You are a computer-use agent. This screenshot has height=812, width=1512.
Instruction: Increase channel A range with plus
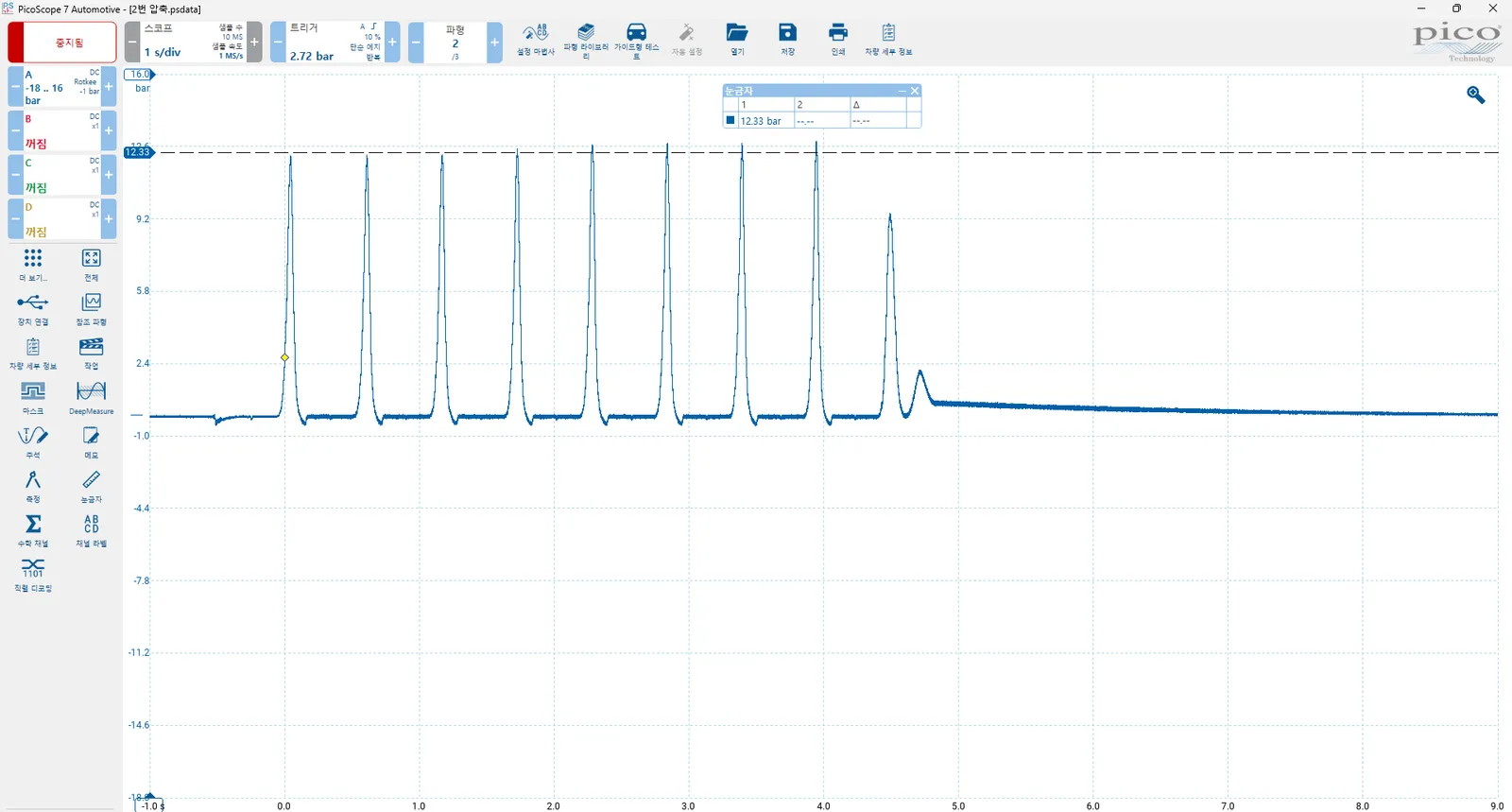[109, 87]
